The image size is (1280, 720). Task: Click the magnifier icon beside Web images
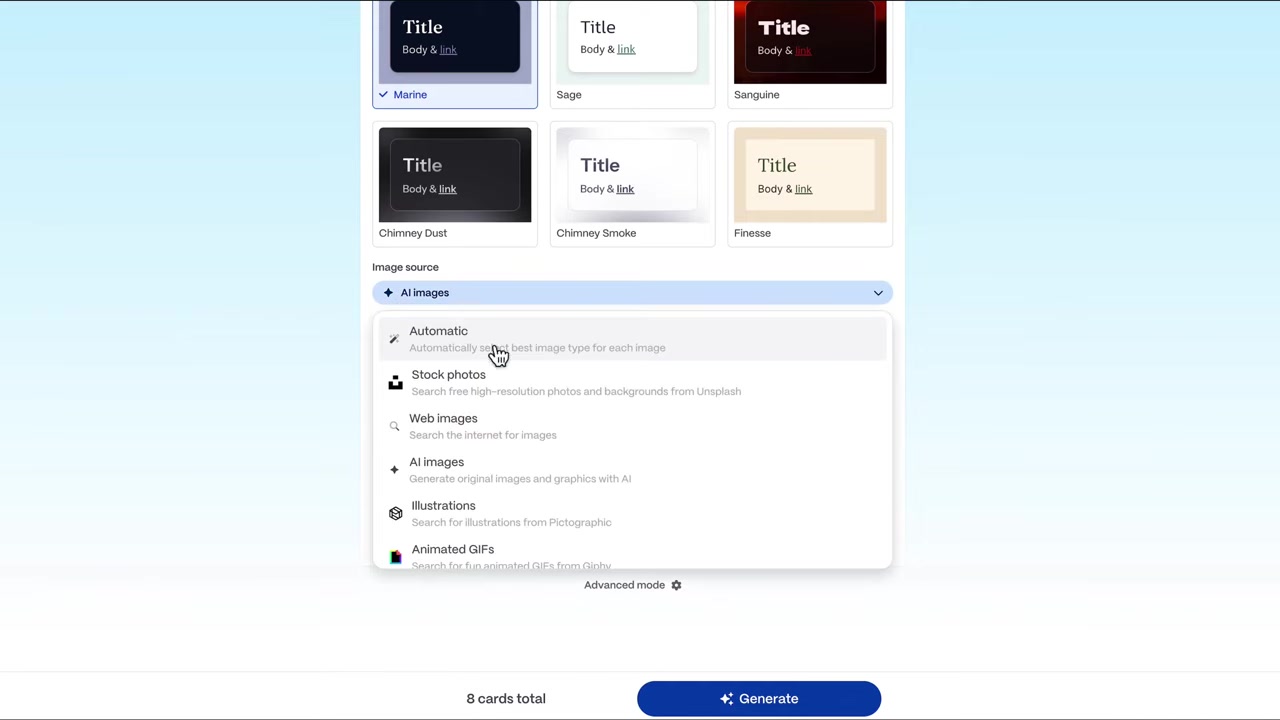[x=394, y=426]
